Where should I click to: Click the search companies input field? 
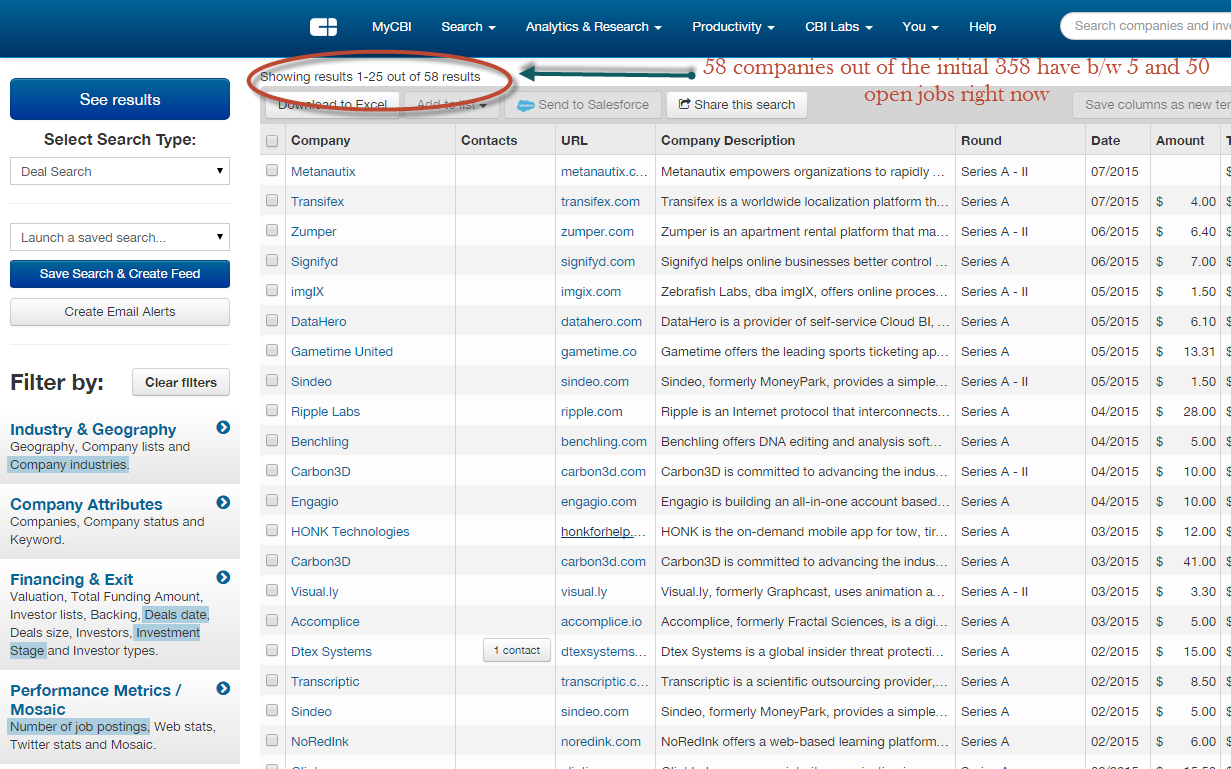1150,27
